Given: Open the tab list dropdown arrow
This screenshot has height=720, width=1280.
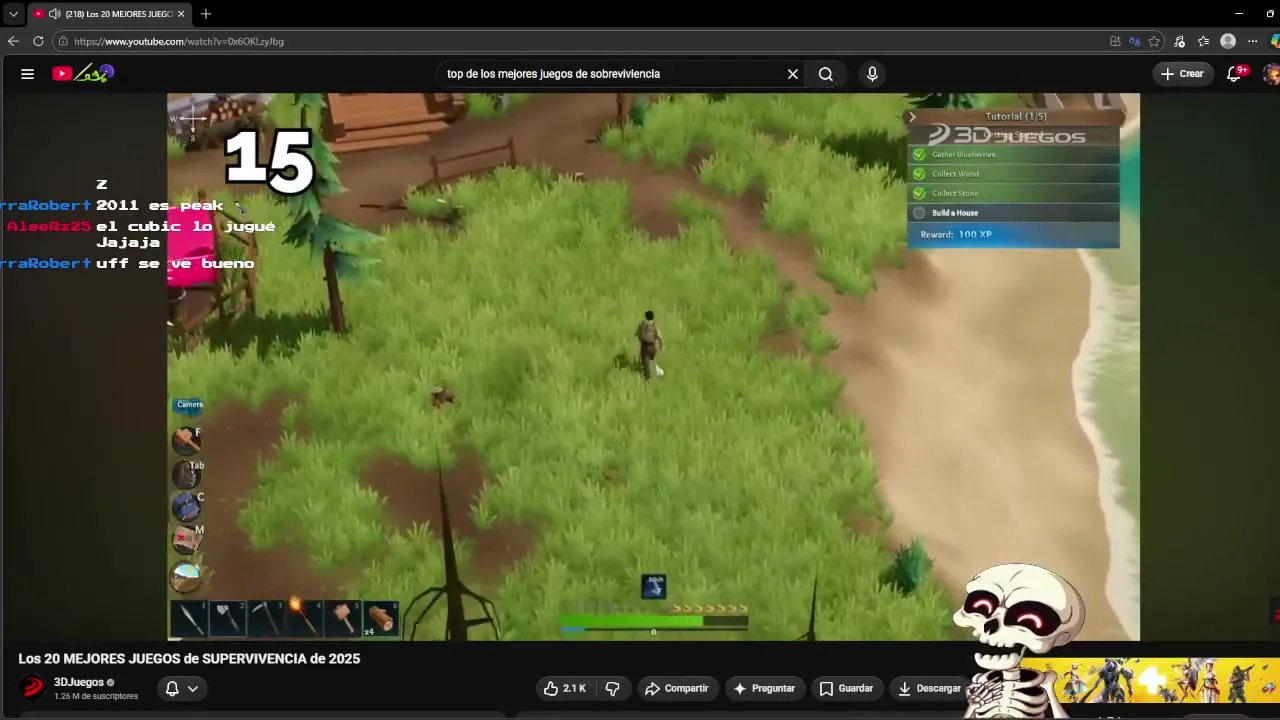Looking at the screenshot, I should pos(13,14).
